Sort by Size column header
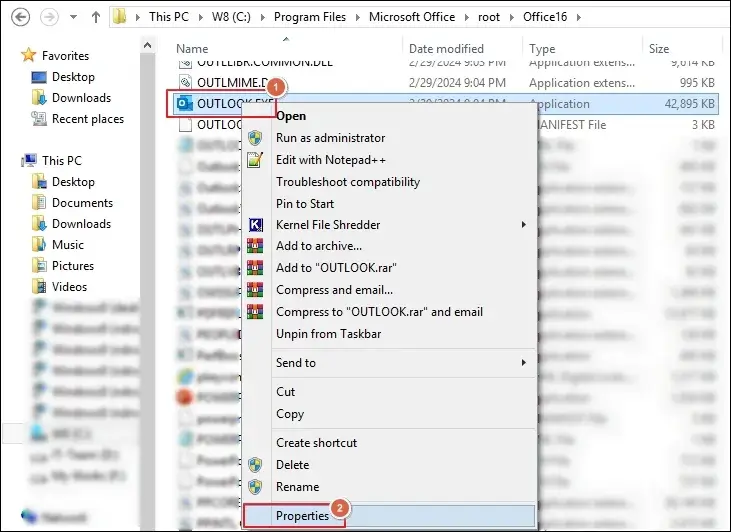The height and width of the screenshot is (532, 731). pyautogui.click(x=659, y=48)
